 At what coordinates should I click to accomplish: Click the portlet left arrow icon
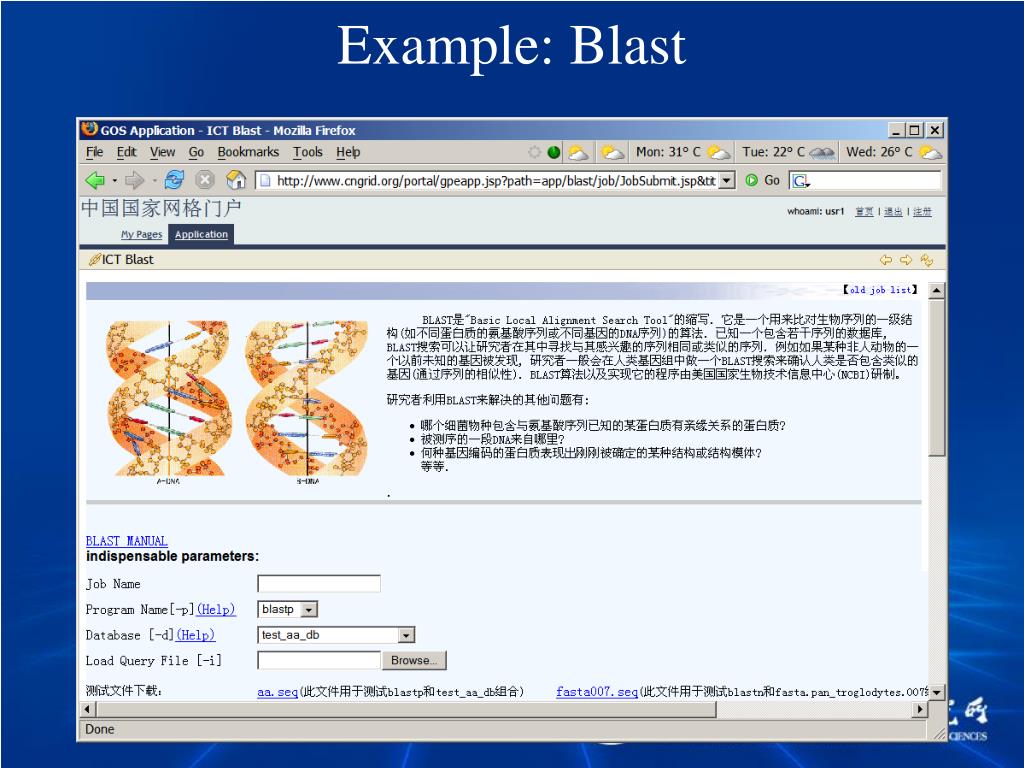[886, 260]
